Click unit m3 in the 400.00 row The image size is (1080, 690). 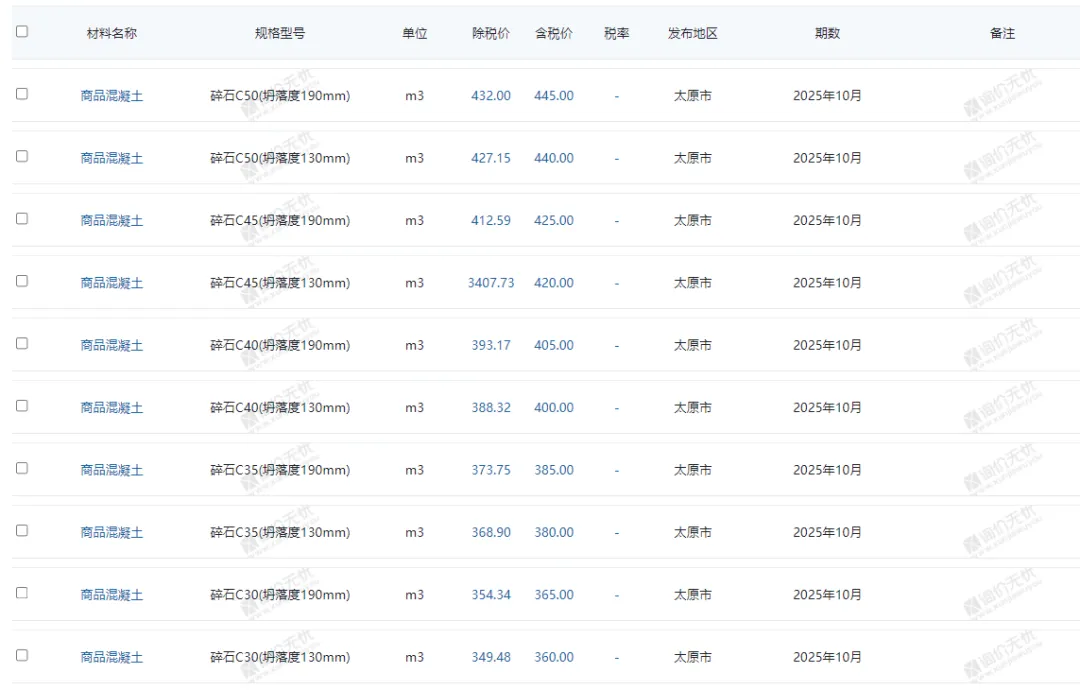point(415,408)
